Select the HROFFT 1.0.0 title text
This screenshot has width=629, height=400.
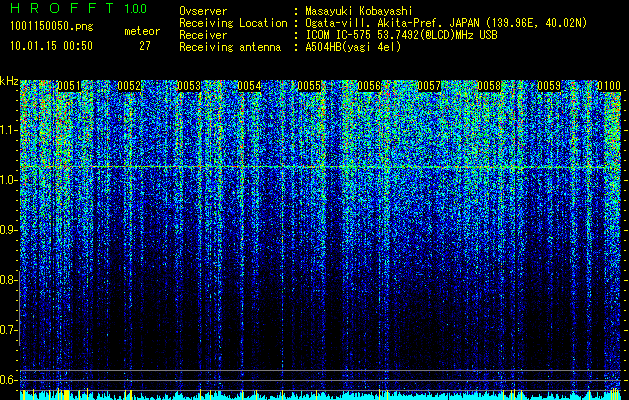[x=79, y=8]
